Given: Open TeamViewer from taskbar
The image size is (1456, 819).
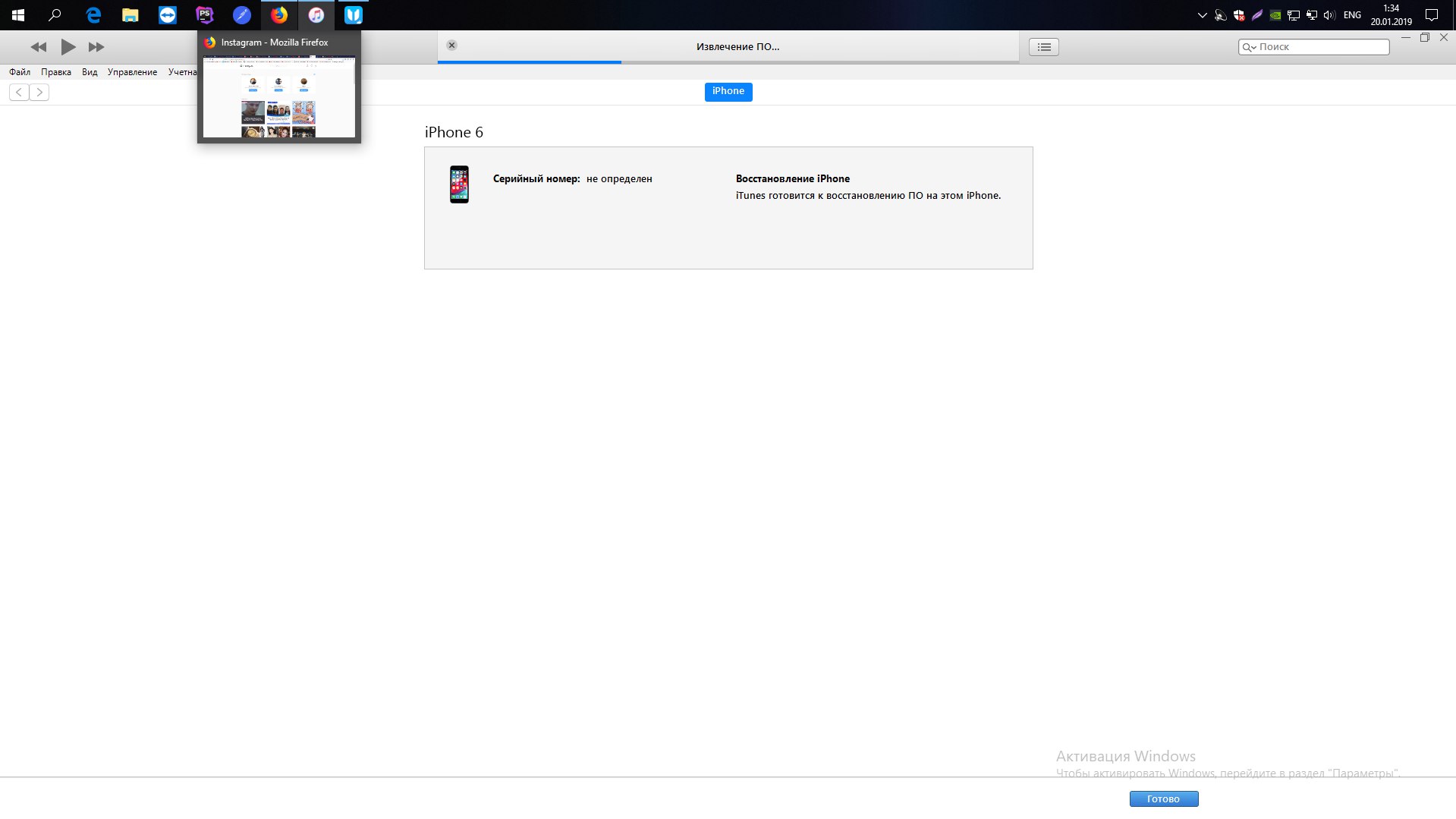Looking at the screenshot, I should pyautogui.click(x=168, y=15).
